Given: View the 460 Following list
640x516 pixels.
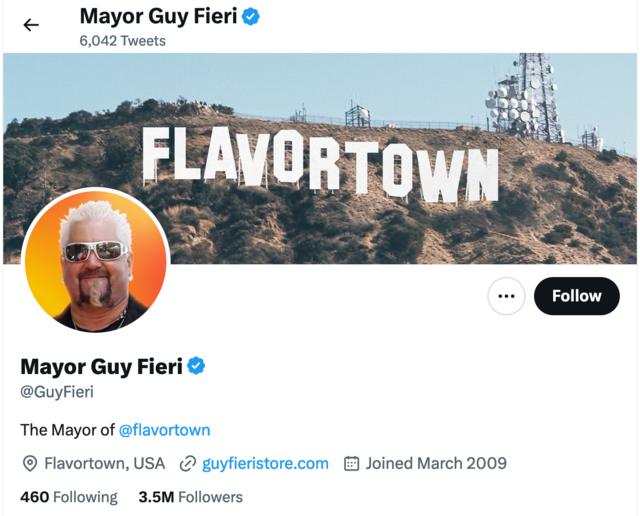Looking at the screenshot, I should (x=68, y=497).
